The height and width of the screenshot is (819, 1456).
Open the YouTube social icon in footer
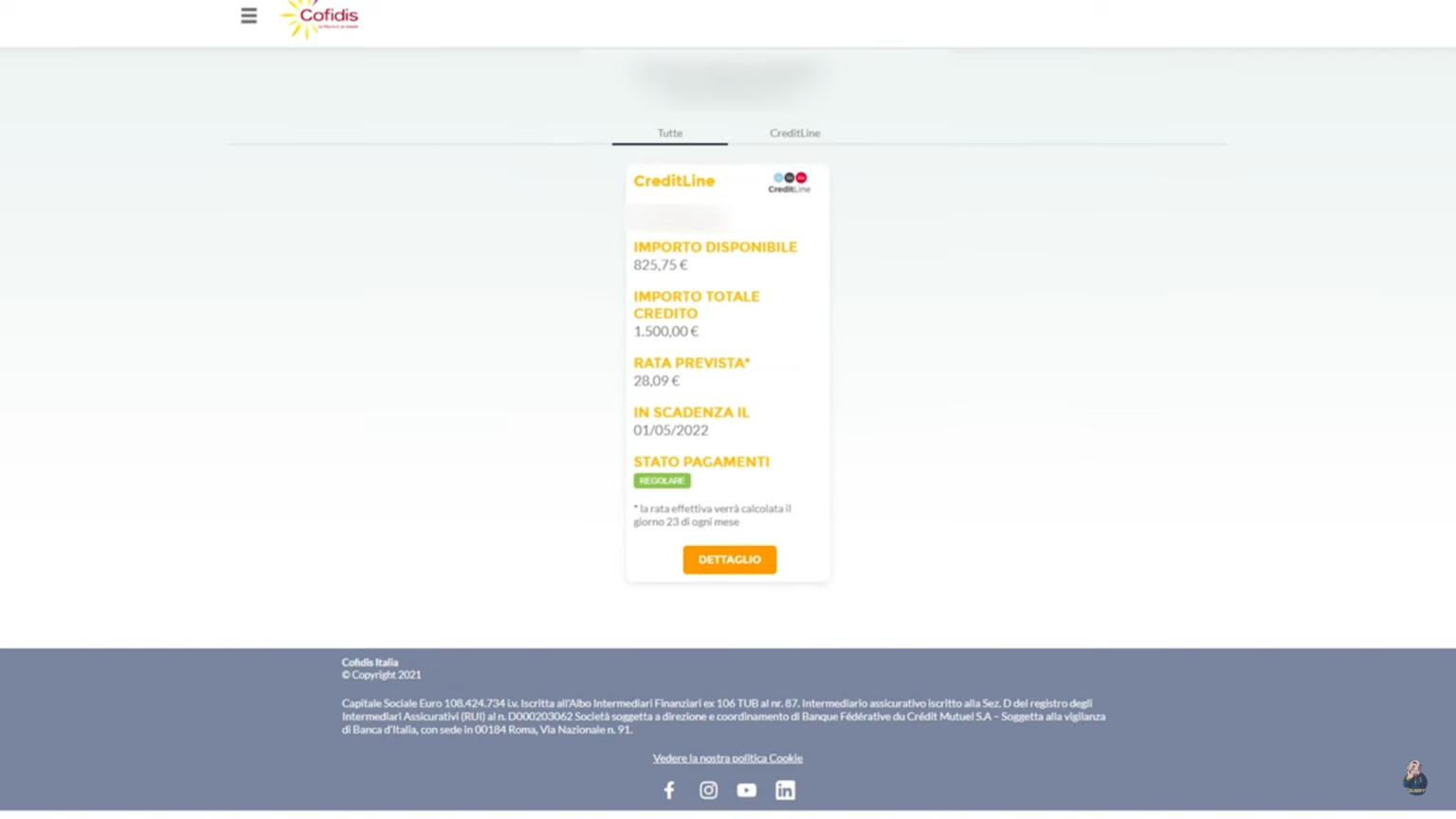tap(746, 790)
